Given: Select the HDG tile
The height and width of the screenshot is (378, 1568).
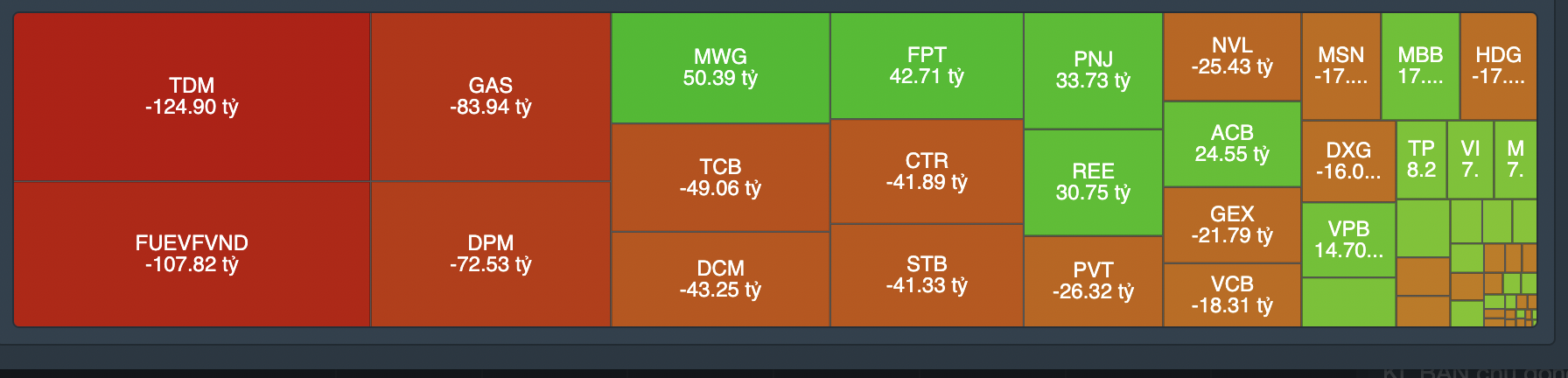Looking at the screenshot, I should coord(1498,66).
